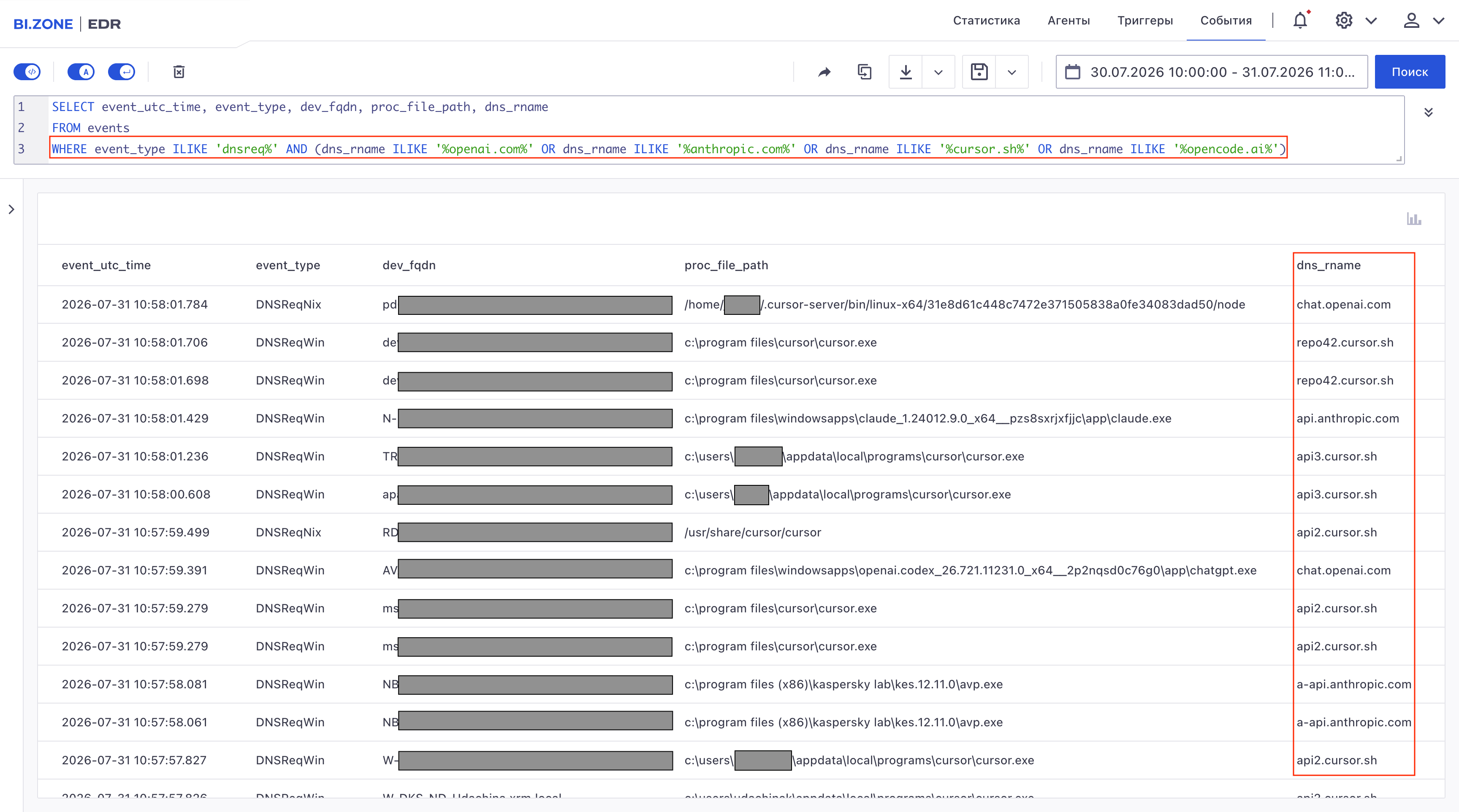Click the timestamp 2026-07-31 10:57:59.499
1459x812 pixels.
tap(136, 532)
